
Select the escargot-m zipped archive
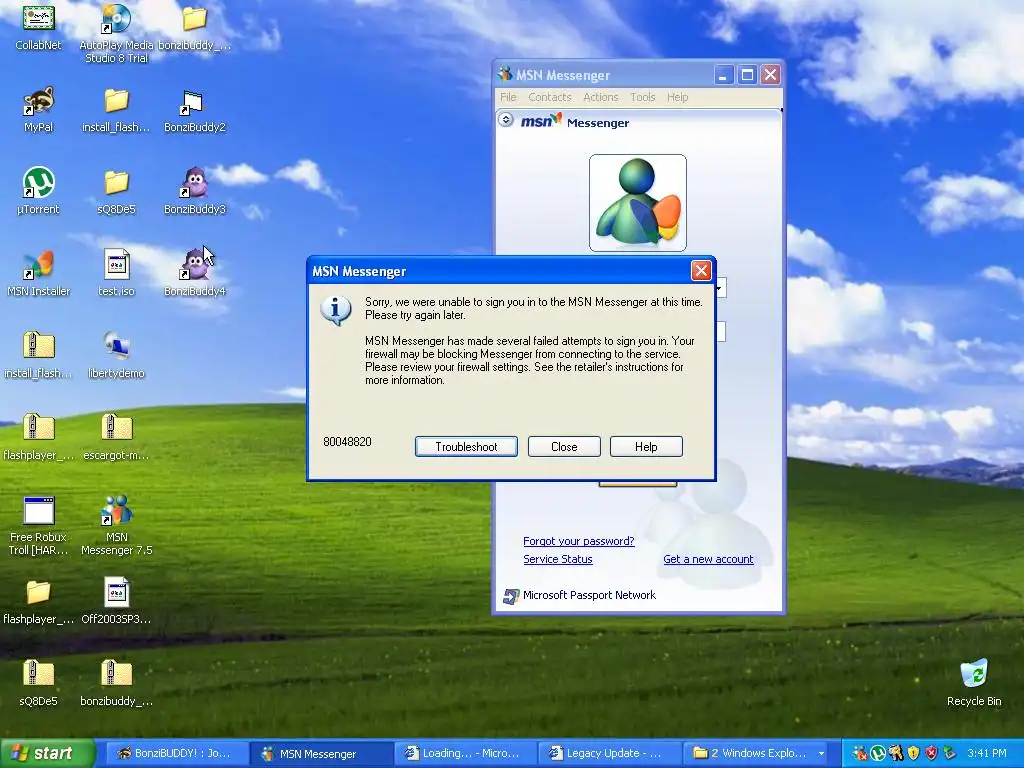pos(116,438)
